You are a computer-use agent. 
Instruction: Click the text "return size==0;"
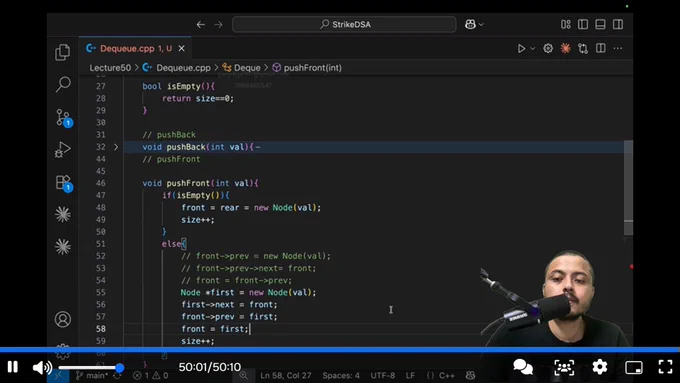[198, 98]
